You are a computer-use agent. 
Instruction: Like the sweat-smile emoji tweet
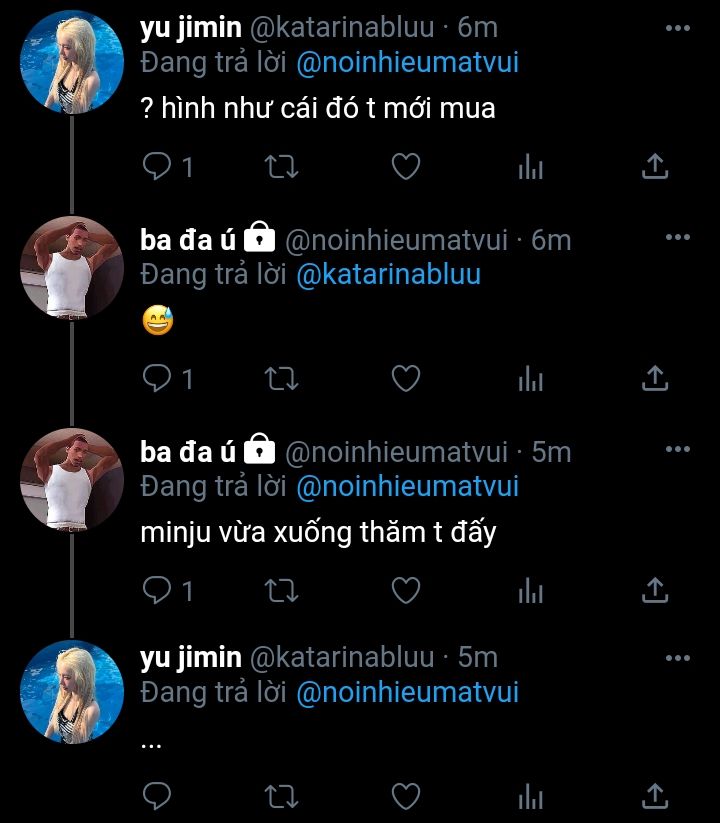tap(405, 378)
